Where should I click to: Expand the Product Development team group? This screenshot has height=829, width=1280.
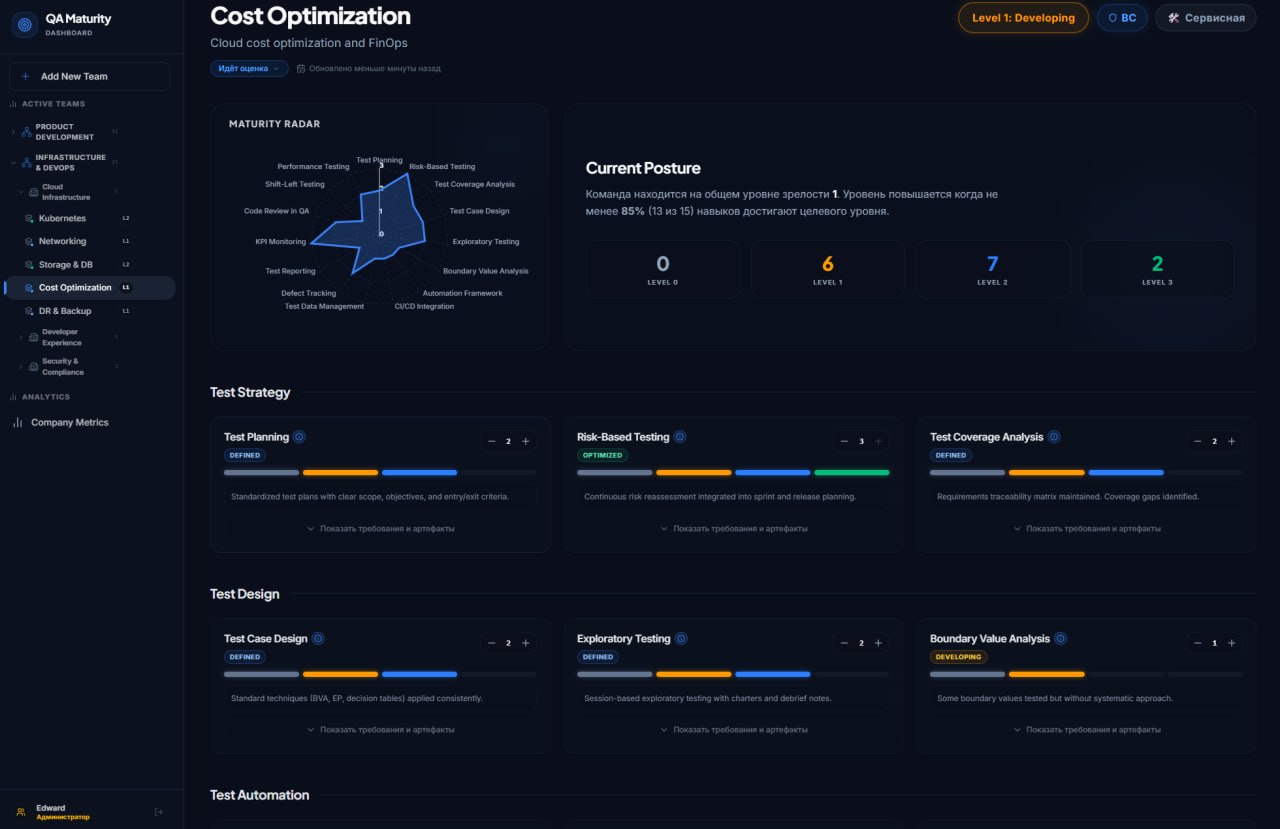pos(13,132)
